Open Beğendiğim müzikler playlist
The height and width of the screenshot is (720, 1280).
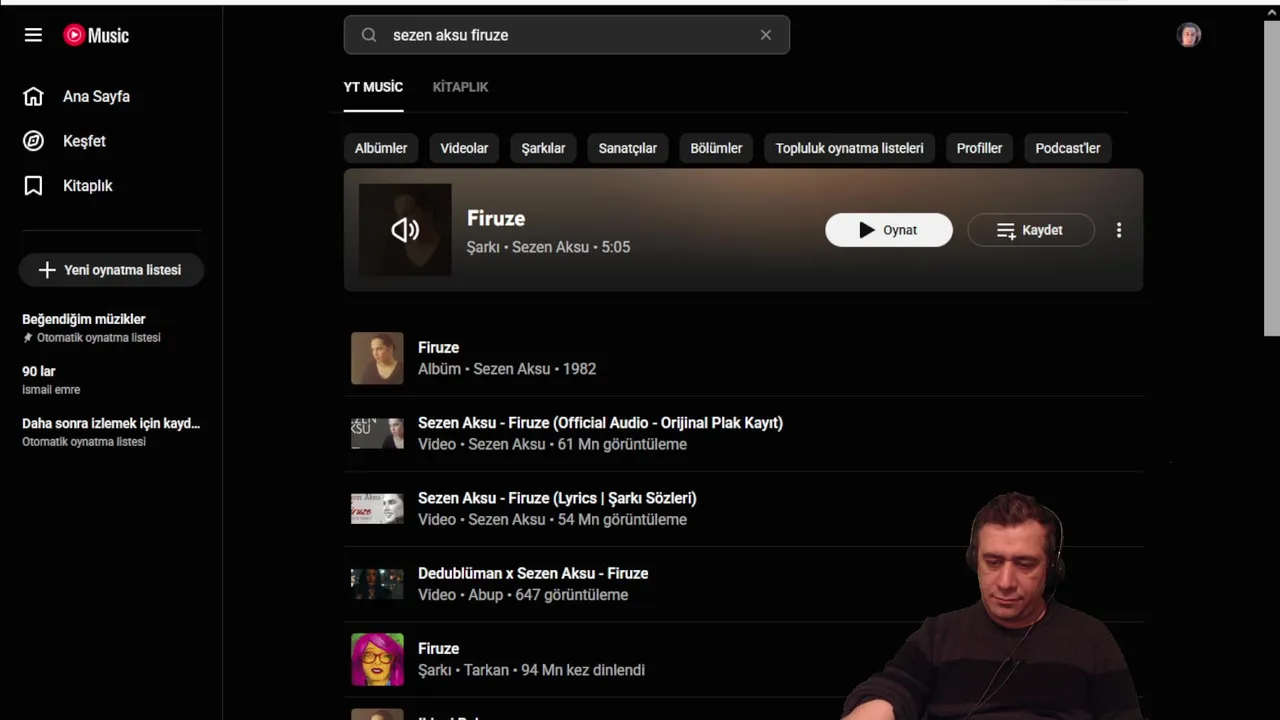coord(84,319)
